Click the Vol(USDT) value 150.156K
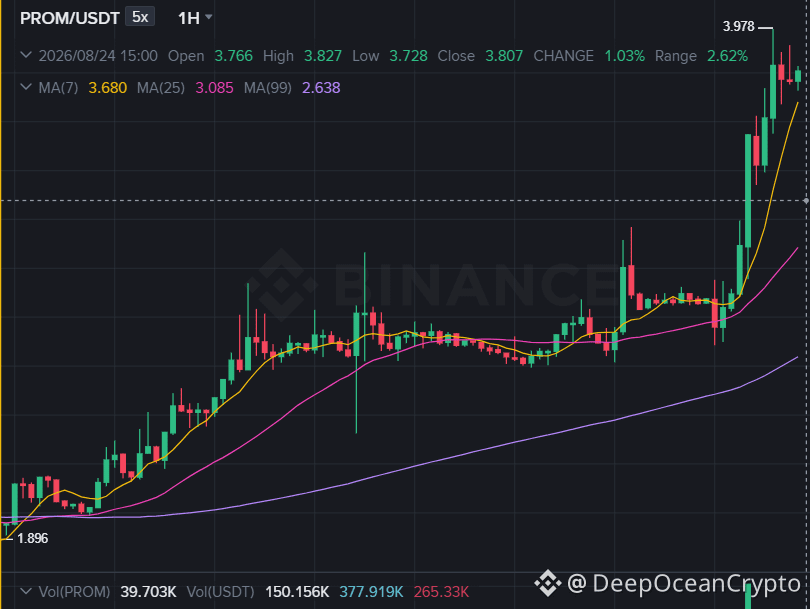 [297, 591]
